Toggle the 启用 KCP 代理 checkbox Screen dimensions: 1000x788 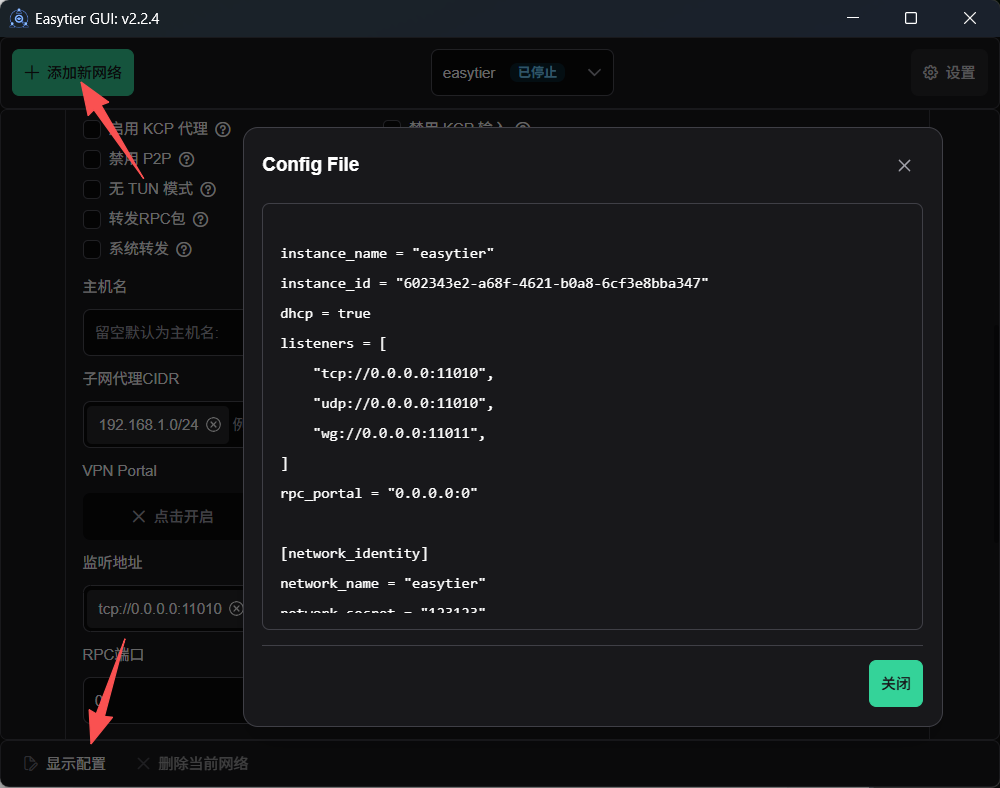(92, 129)
